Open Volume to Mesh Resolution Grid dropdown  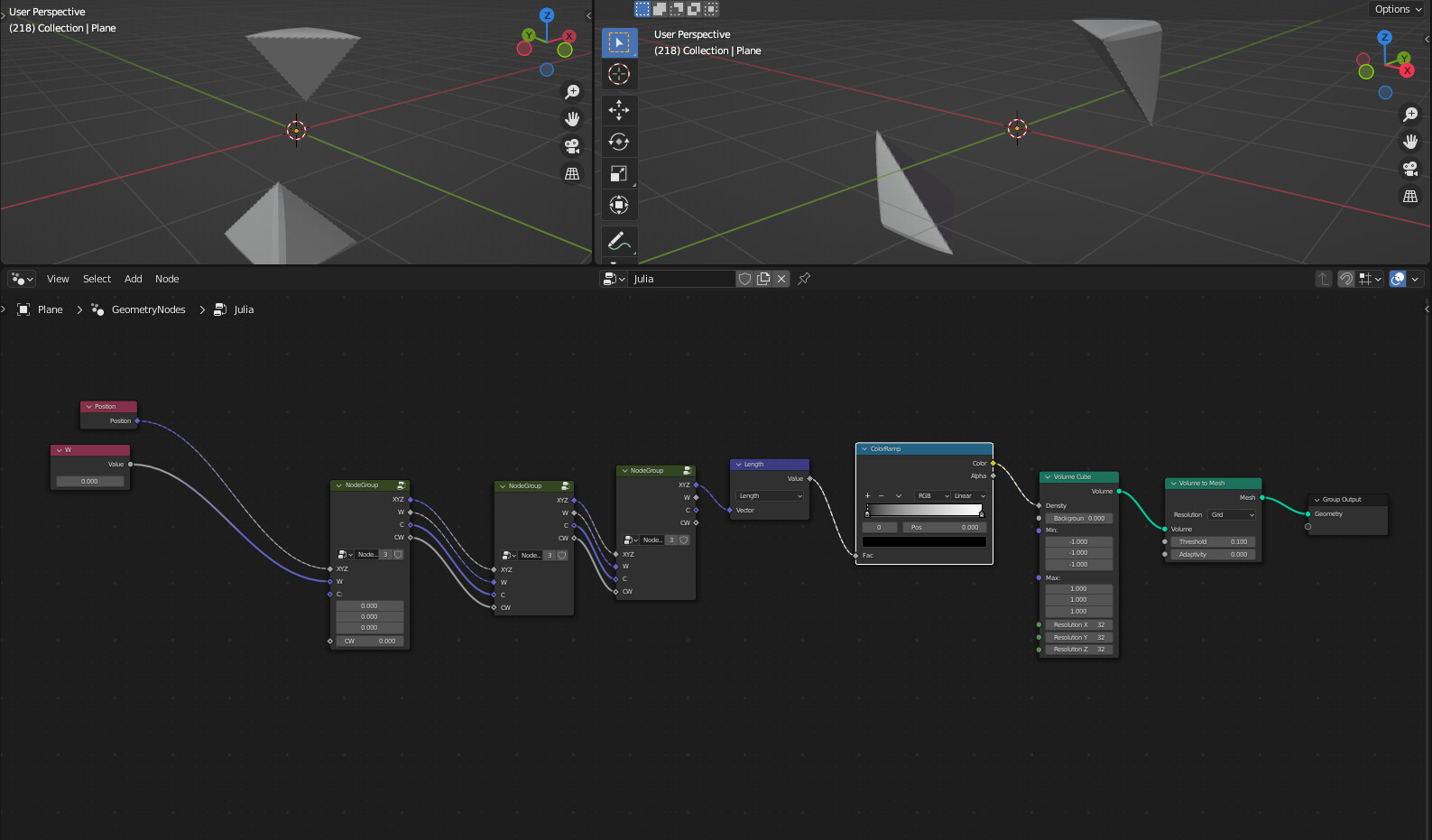pyautogui.click(x=1232, y=514)
